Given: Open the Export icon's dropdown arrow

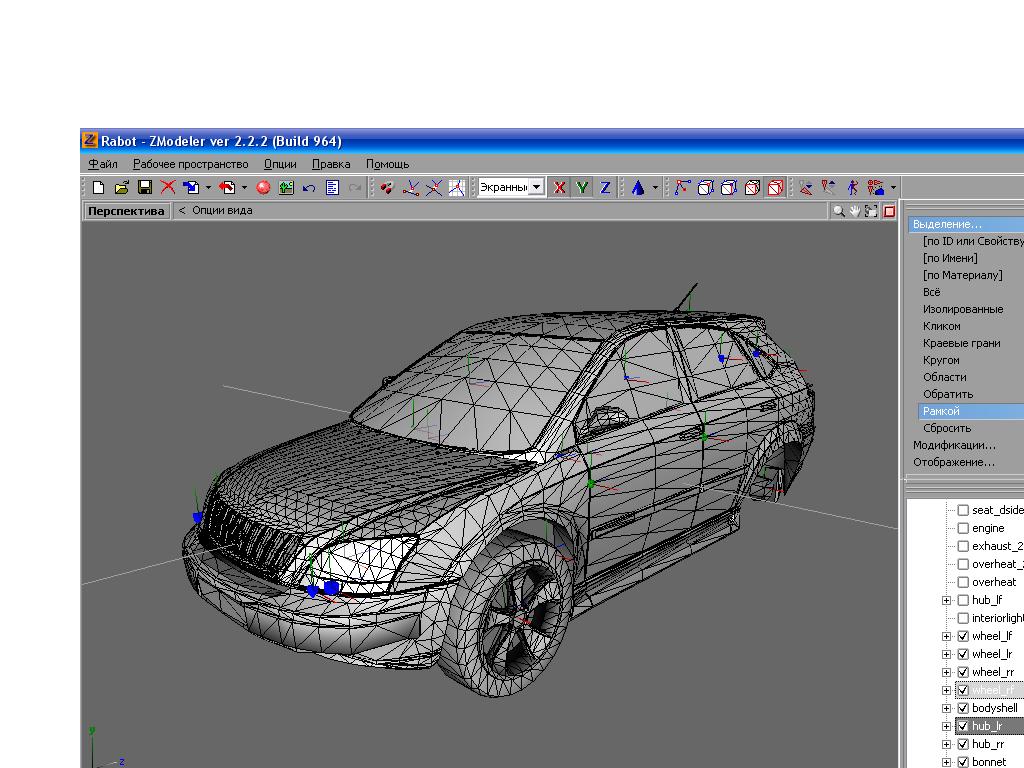Looking at the screenshot, I should point(244,188).
